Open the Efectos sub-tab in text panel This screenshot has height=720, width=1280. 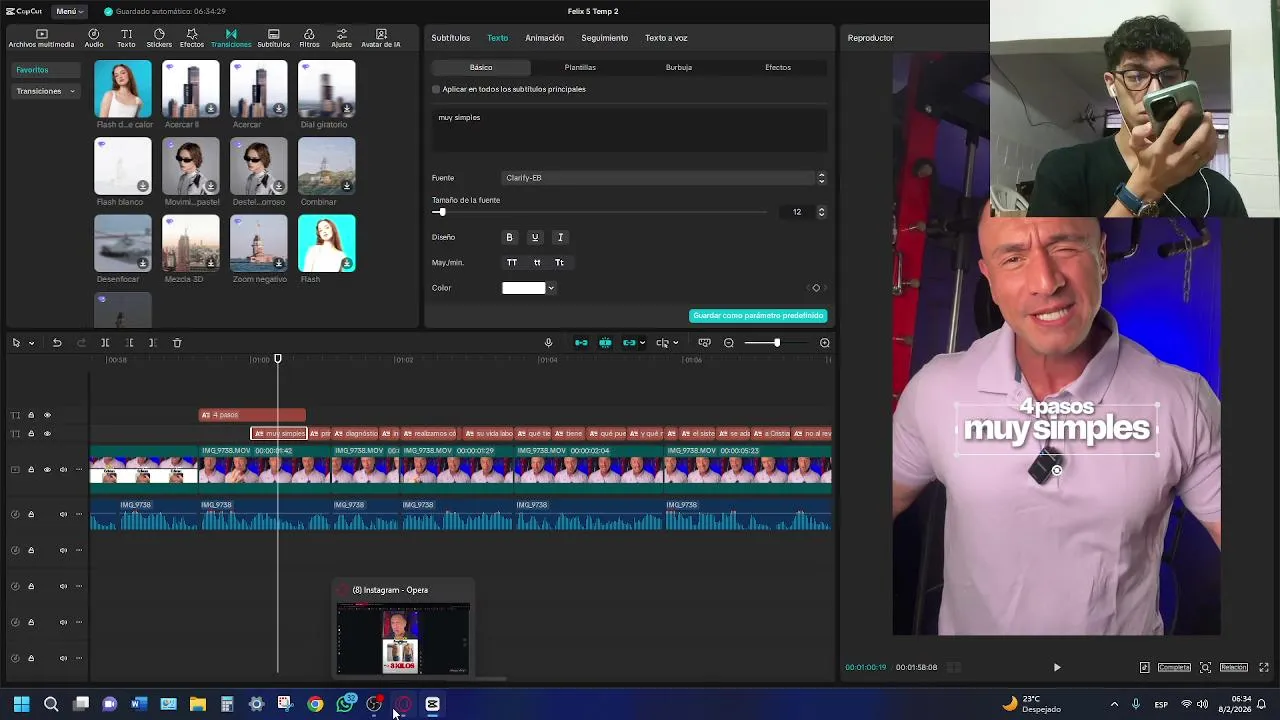coord(778,67)
